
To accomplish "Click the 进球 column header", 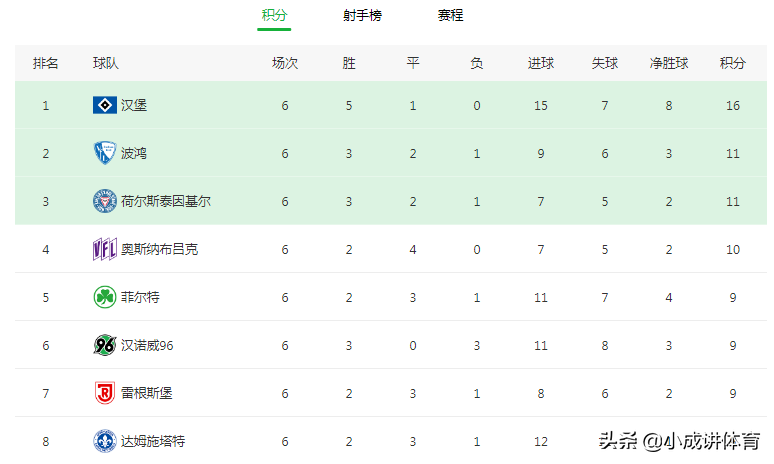I will (541, 63).
